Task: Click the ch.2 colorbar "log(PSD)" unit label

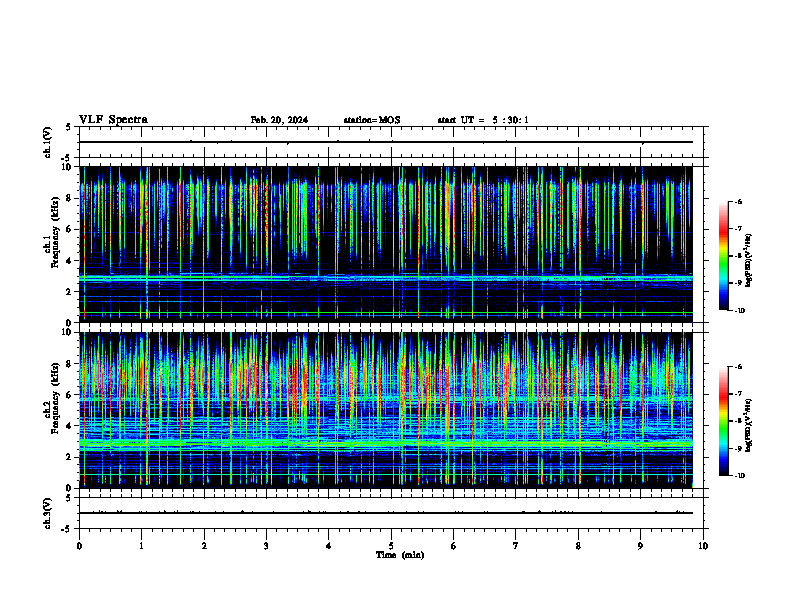Action: coord(749,425)
